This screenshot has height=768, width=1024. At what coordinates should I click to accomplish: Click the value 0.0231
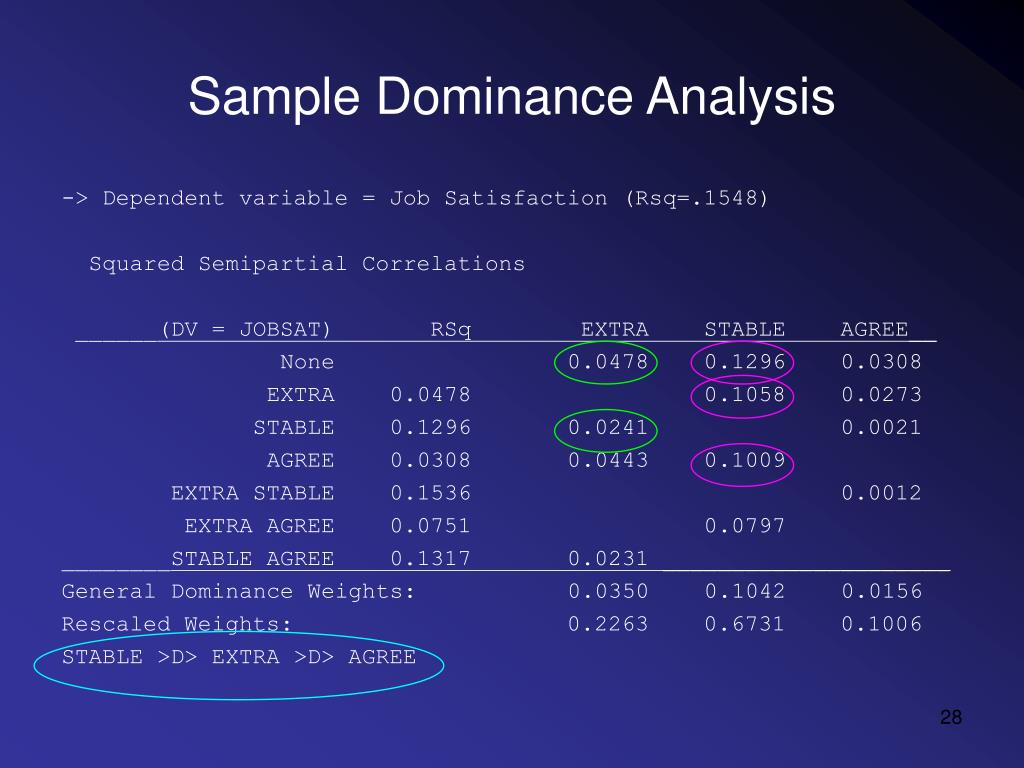[x=608, y=558]
